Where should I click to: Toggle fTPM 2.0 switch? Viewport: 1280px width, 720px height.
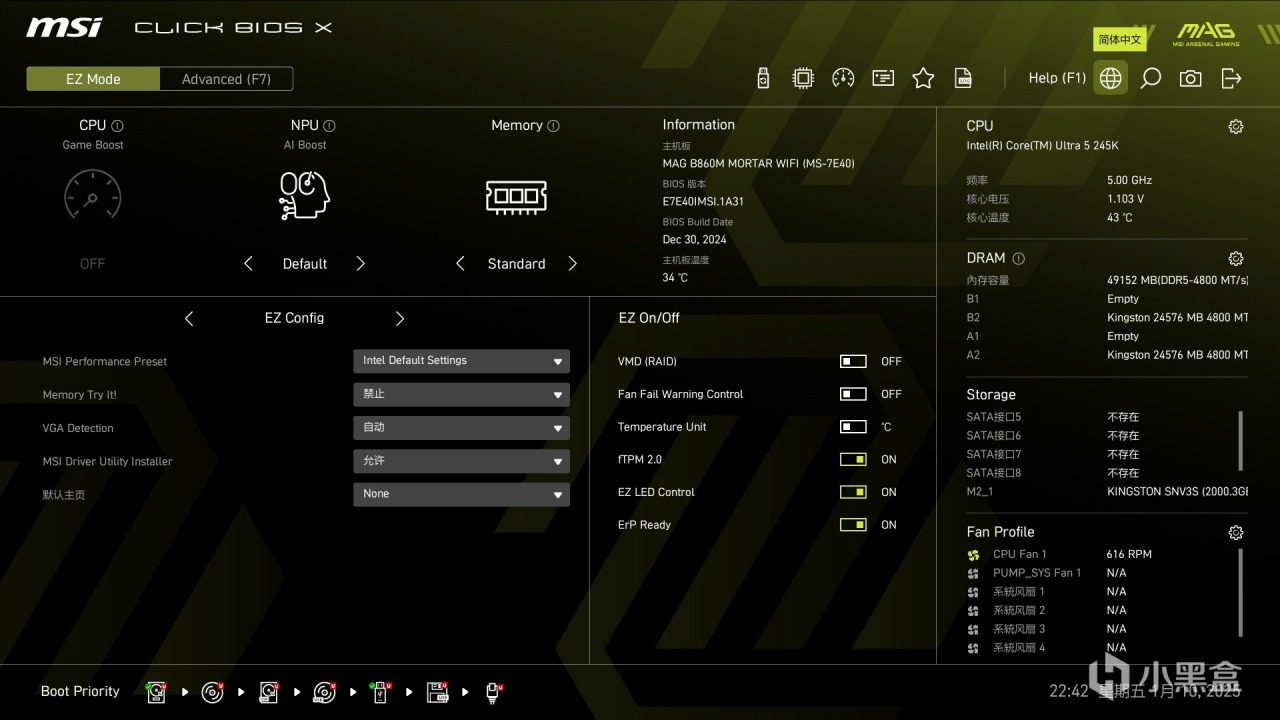[x=853, y=459]
